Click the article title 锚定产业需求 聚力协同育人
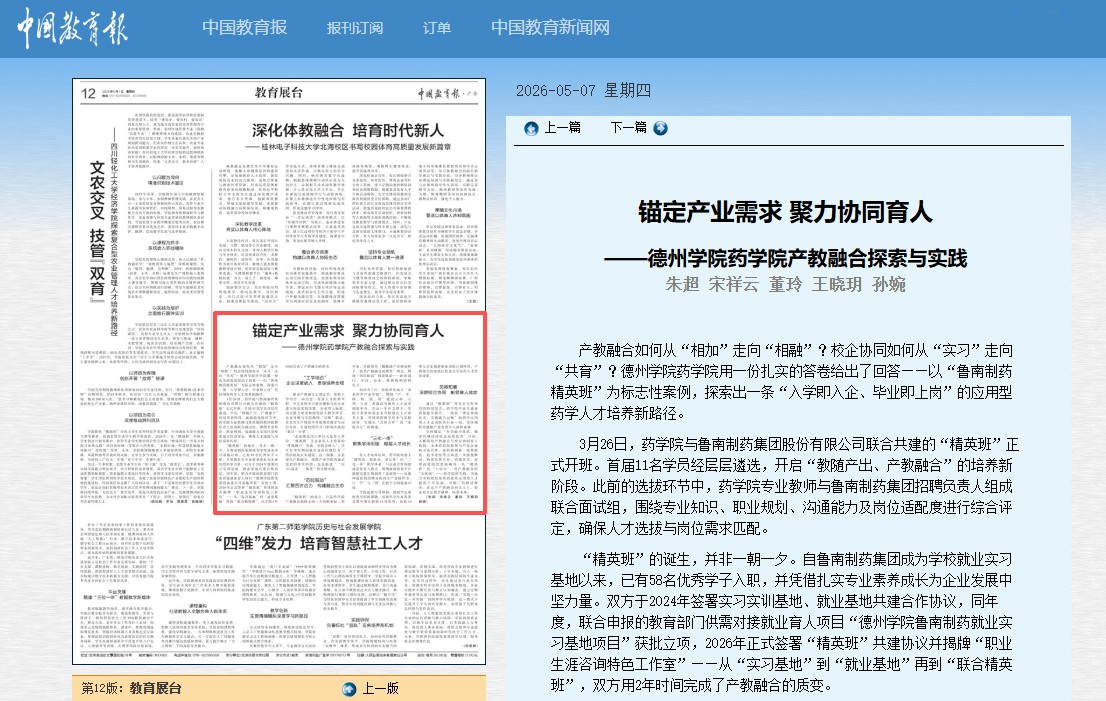This screenshot has width=1106, height=701. pos(785,212)
